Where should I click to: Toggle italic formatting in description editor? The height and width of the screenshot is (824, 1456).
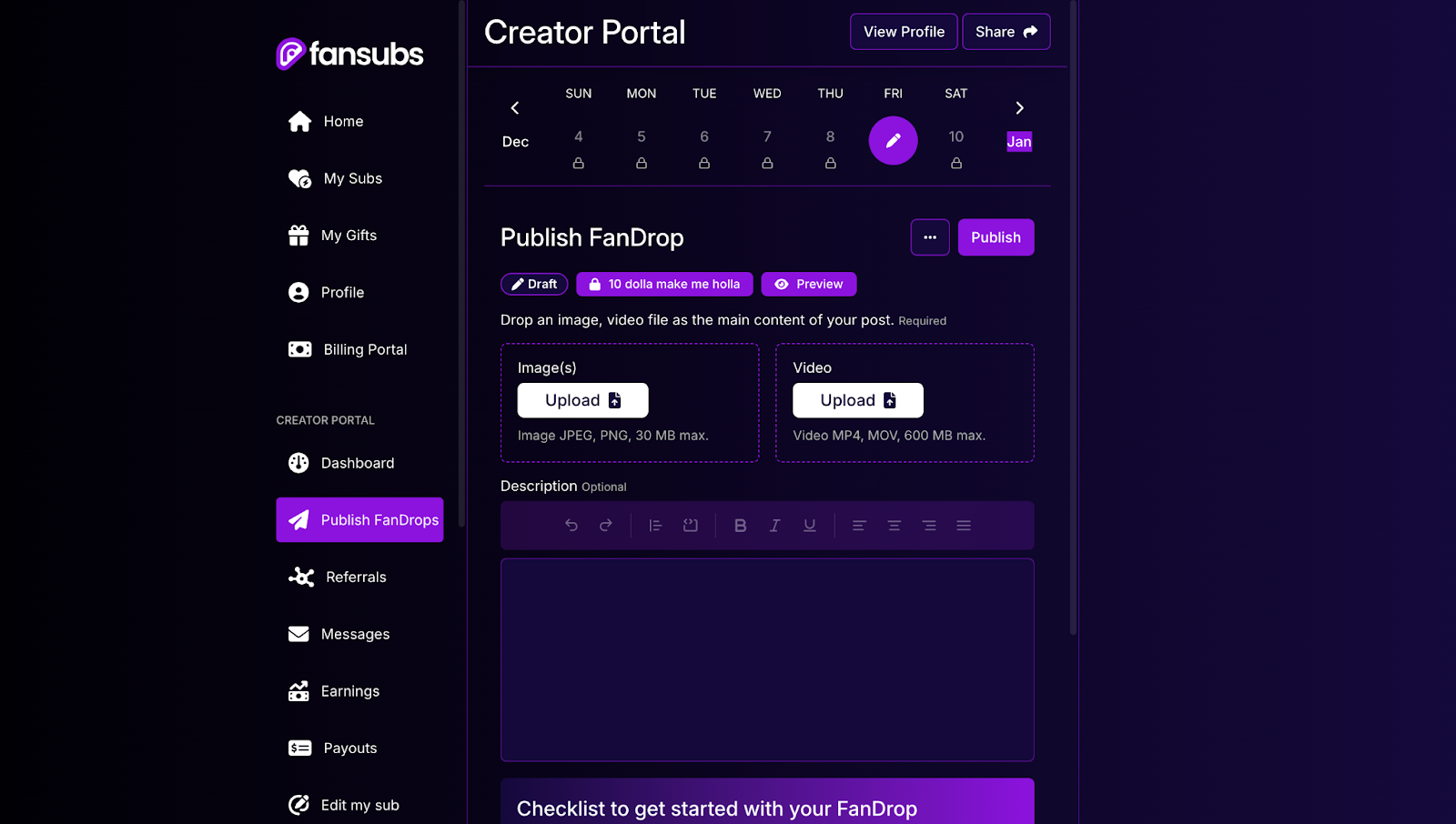tap(774, 525)
